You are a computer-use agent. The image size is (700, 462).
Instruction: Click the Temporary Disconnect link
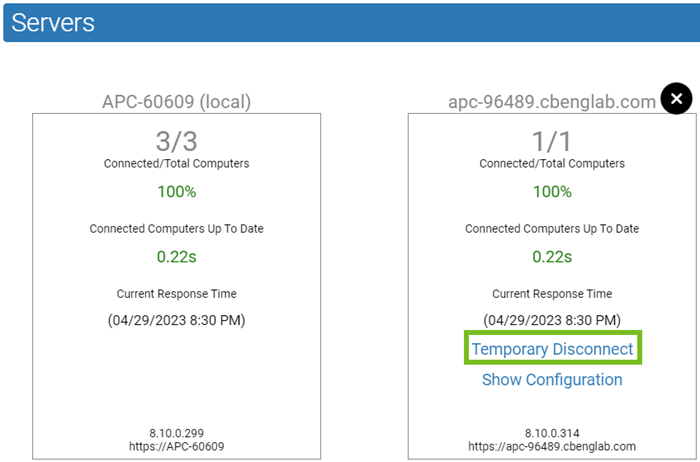pos(552,349)
